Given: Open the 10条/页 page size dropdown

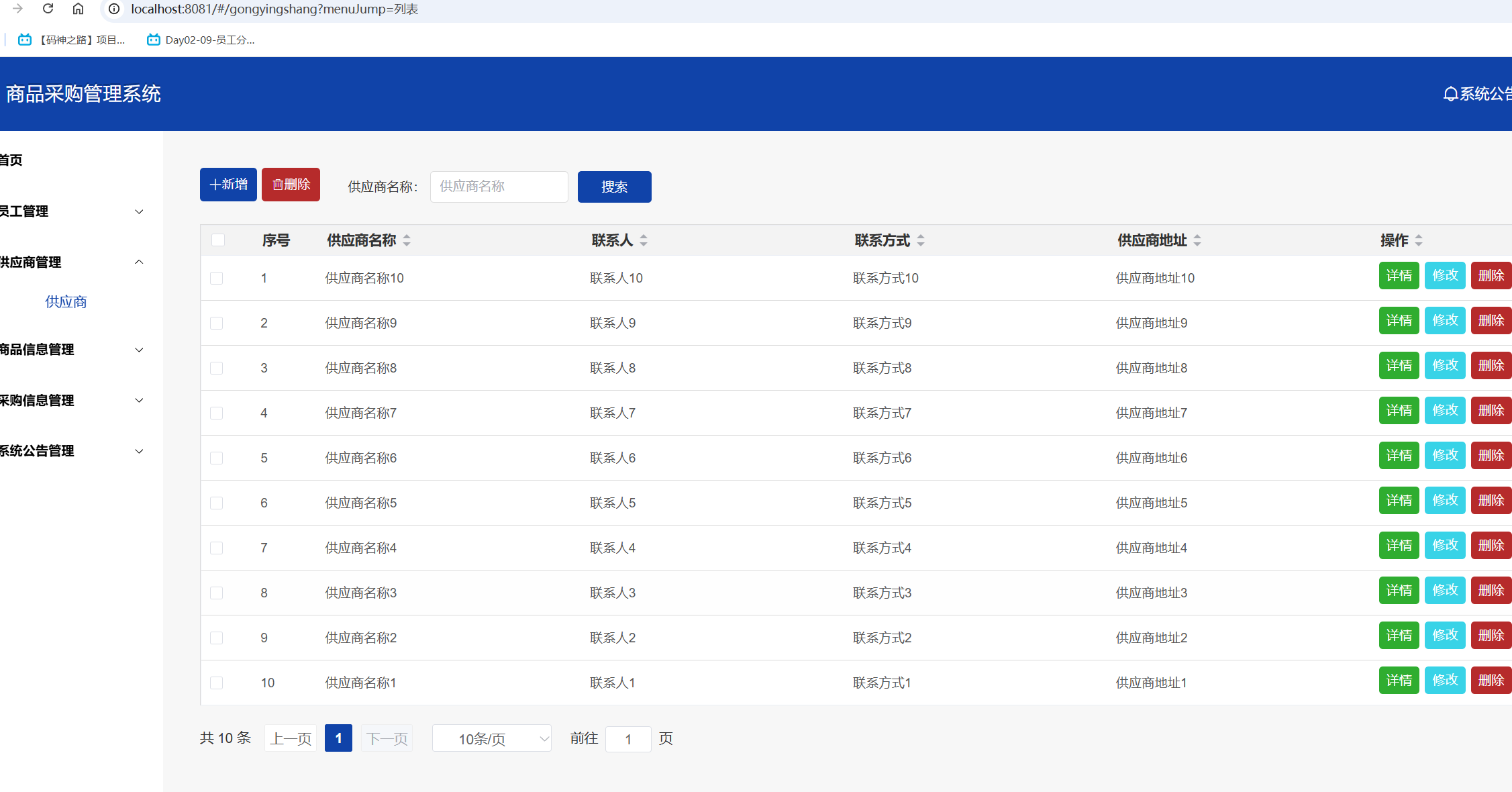Looking at the screenshot, I should click(x=492, y=739).
